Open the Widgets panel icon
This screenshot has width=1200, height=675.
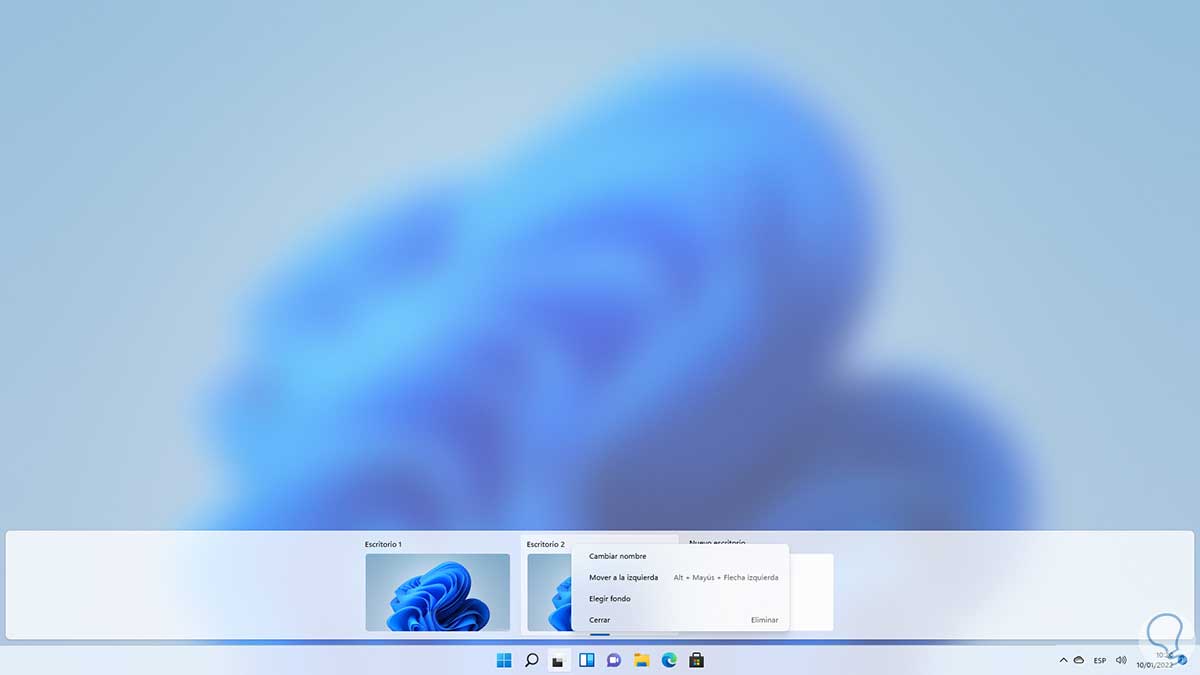(587, 660)
